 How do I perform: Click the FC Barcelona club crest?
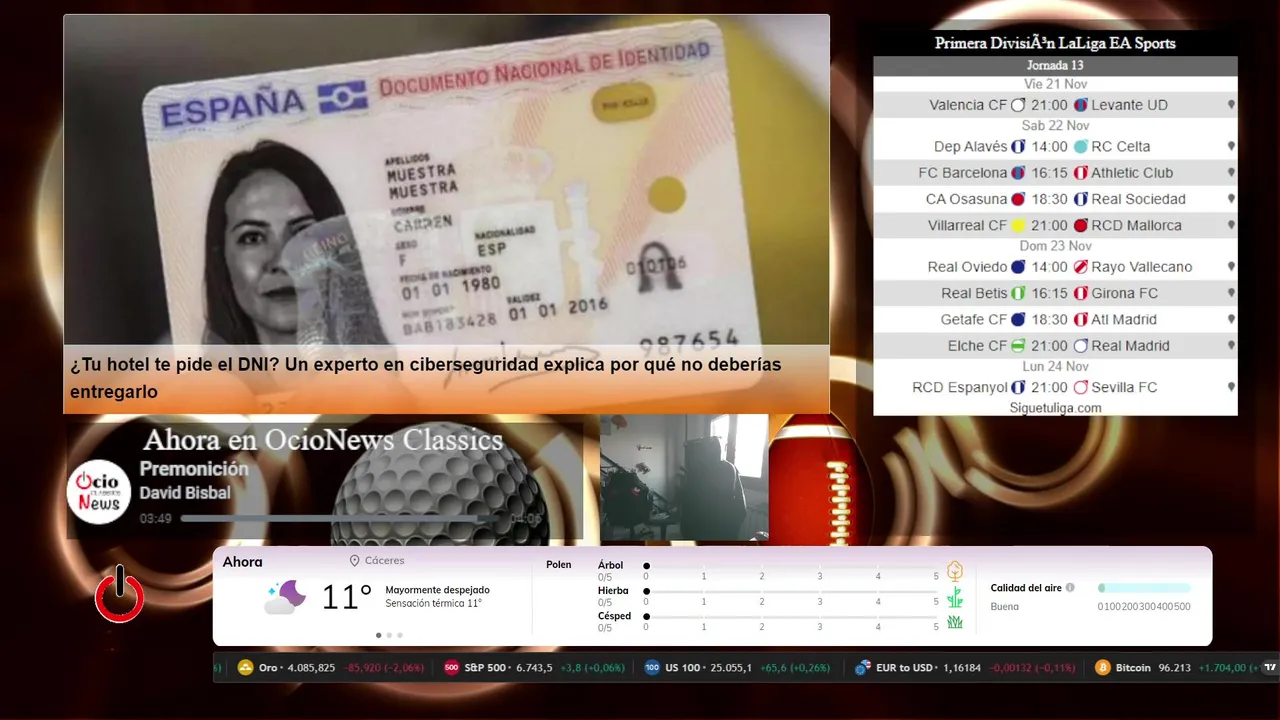pyautogui.click(x=1018, y=173)
